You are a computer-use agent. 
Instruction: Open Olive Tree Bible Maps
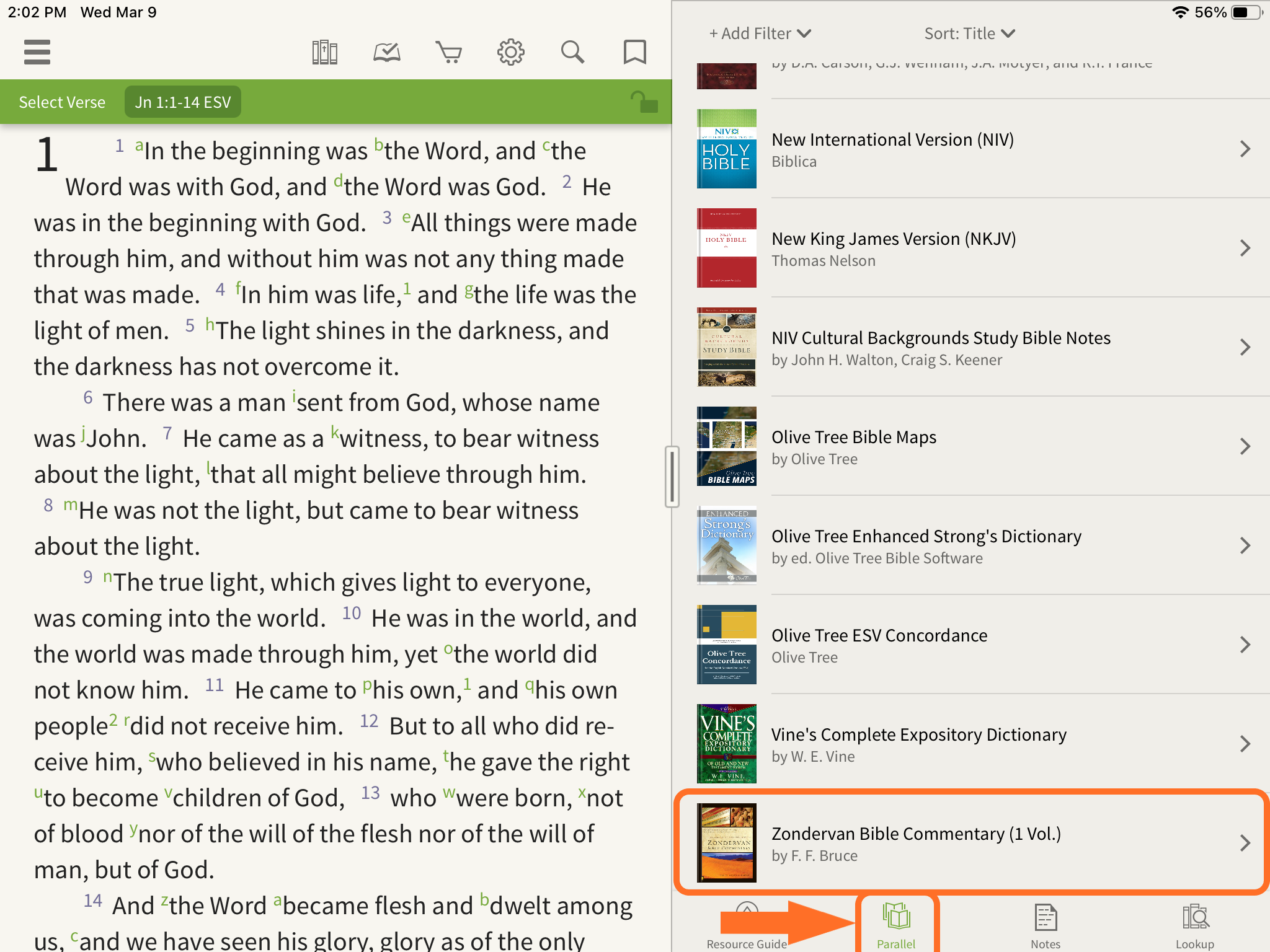971,446
